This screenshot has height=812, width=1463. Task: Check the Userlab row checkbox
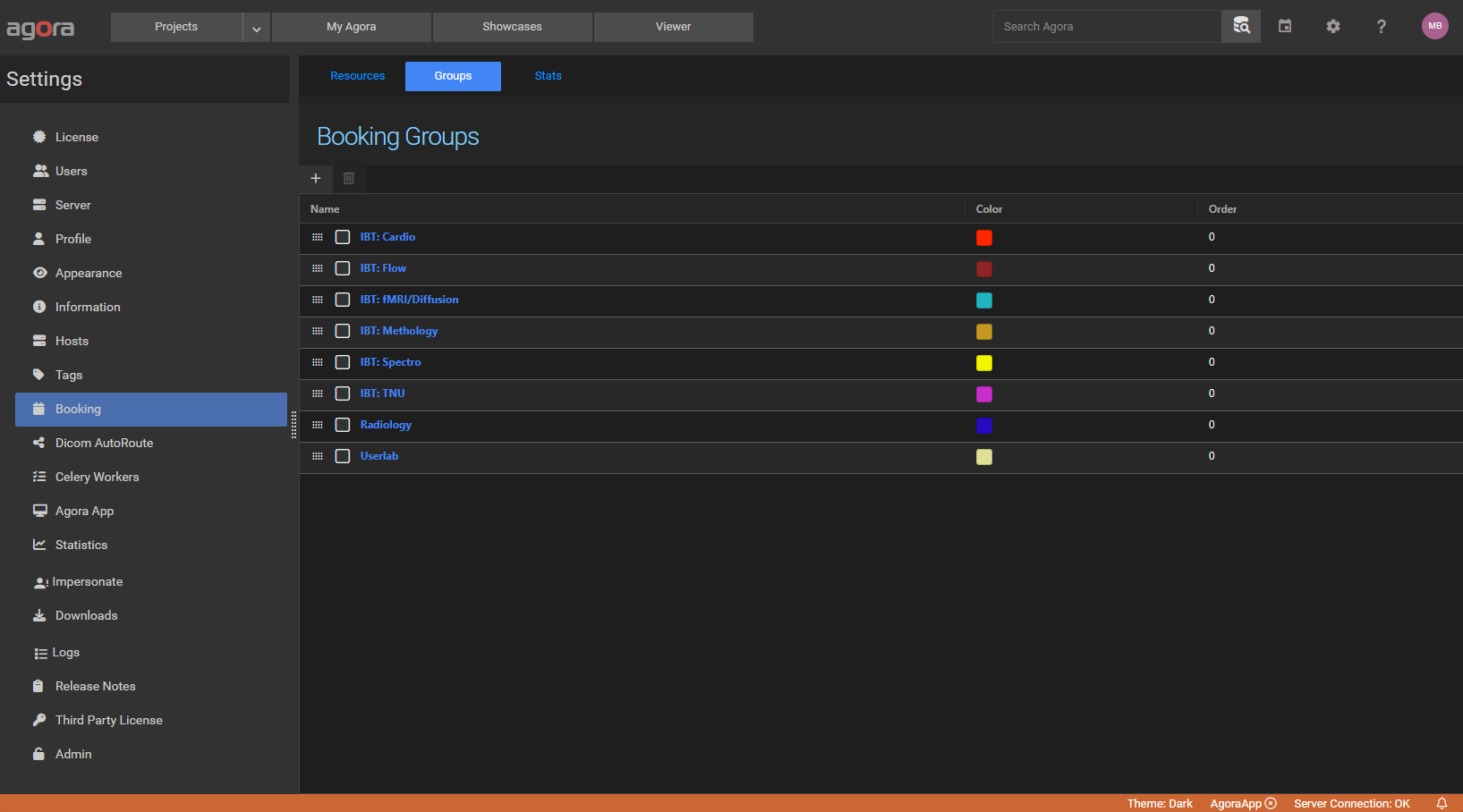(343, 456)
